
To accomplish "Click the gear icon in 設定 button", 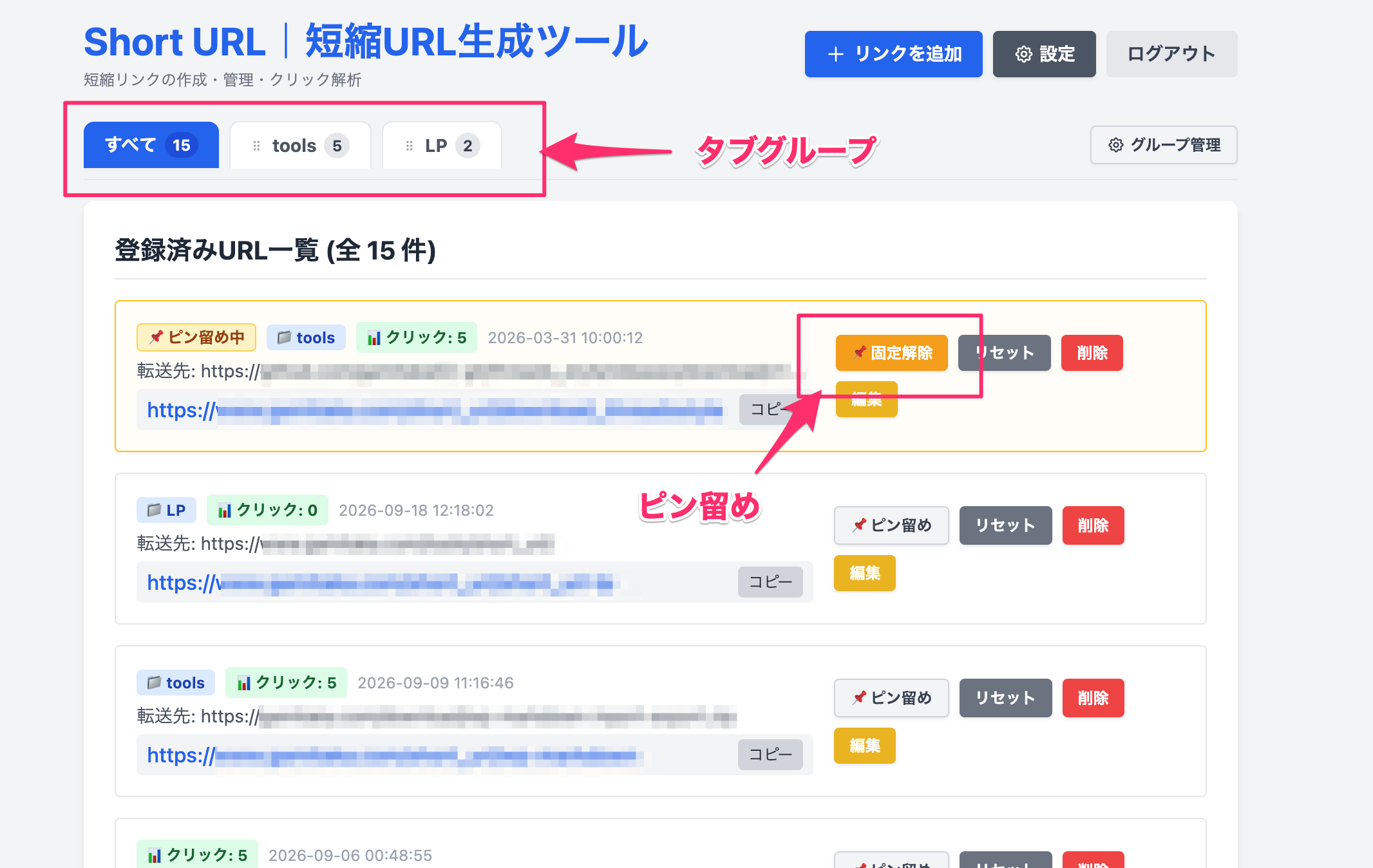I will [x=1024, y=54].
